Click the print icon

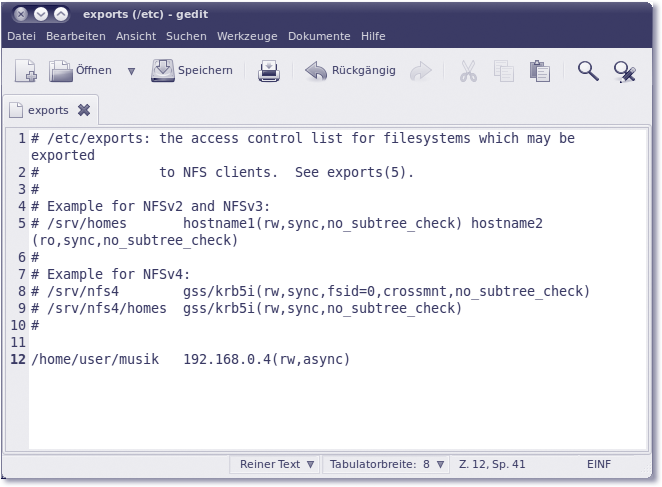click(269, 71)
